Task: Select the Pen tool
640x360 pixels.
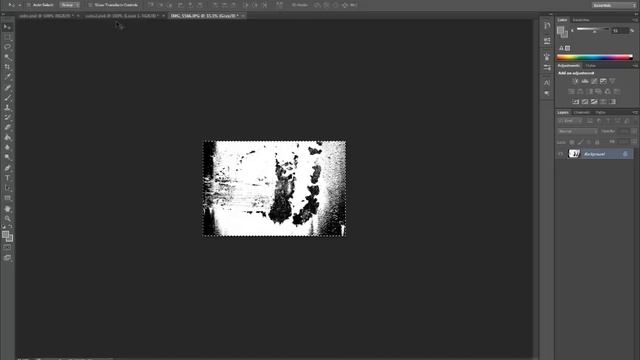Action: [x=7, y=168]
